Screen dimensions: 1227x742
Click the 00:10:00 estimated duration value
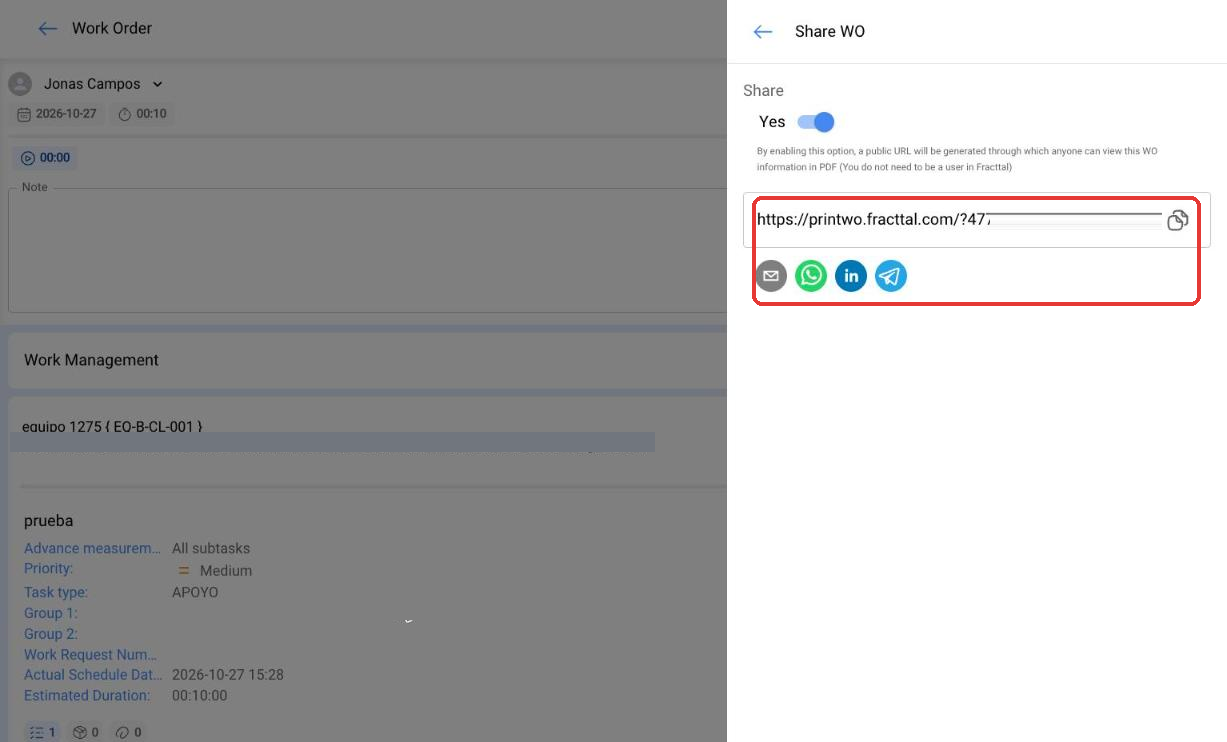point(200,696)
